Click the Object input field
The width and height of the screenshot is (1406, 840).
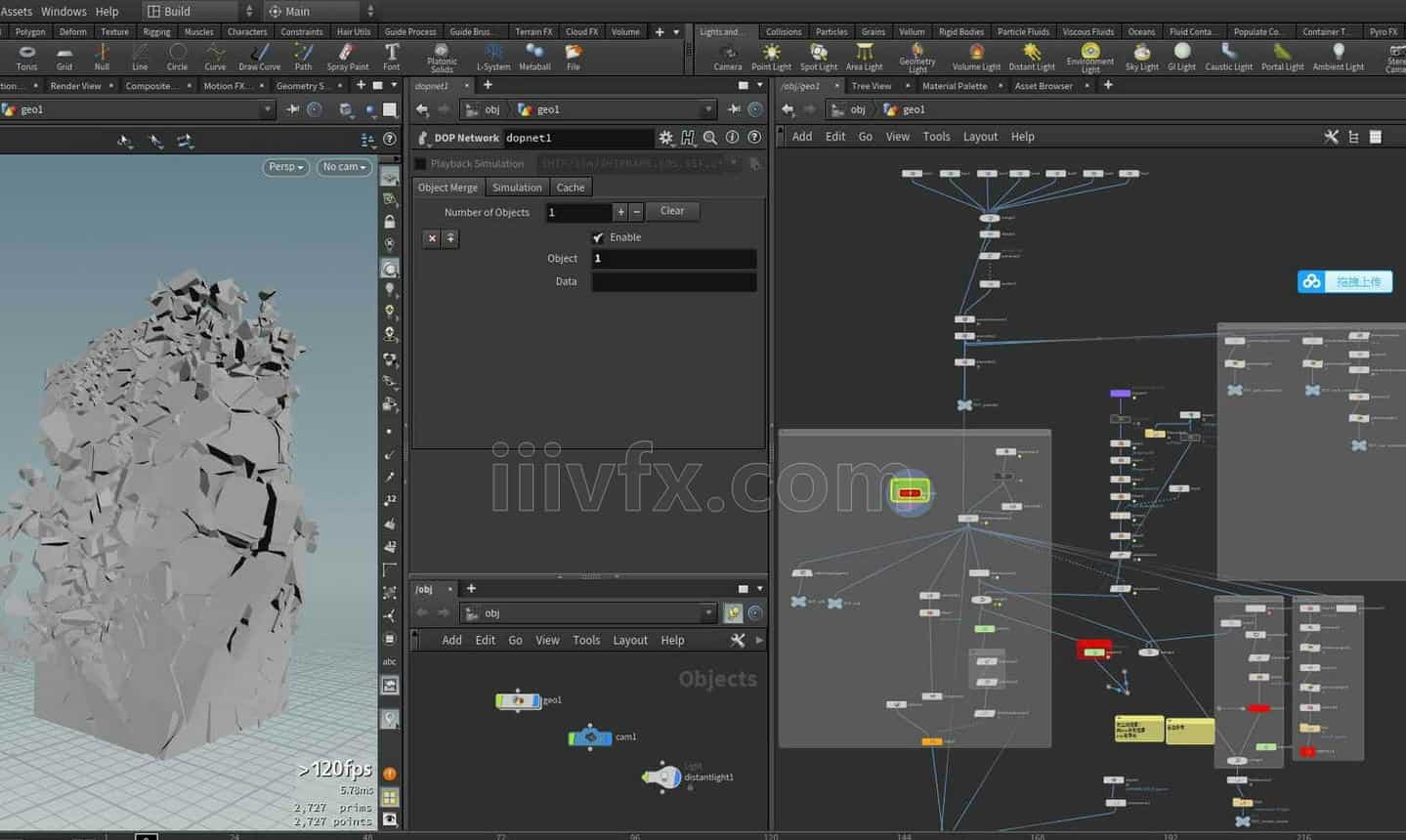point(674,259)
